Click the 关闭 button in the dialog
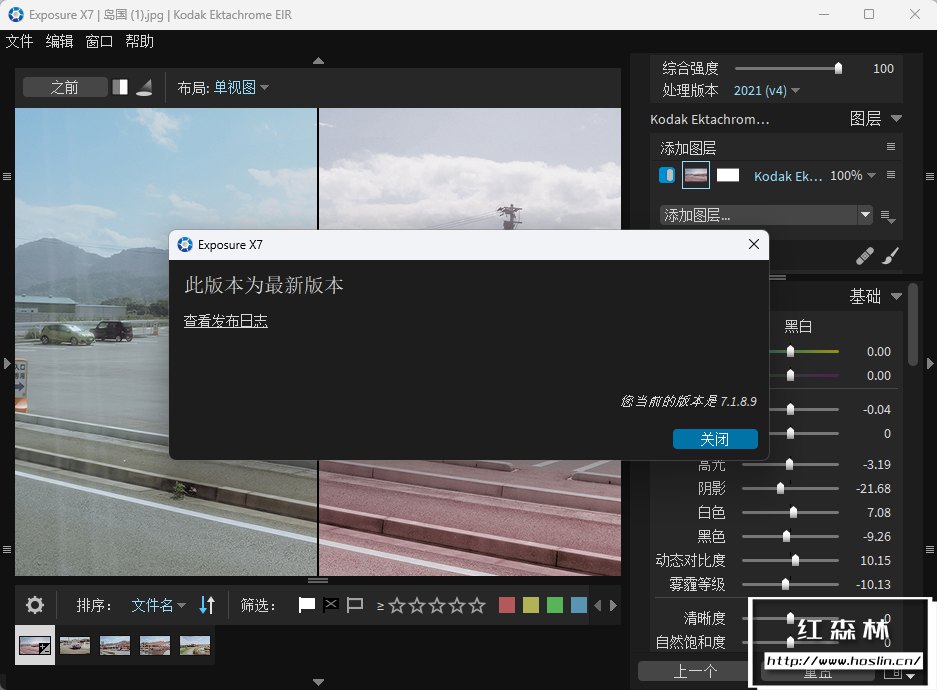Image resolution: width=937 pixels, height=690 pixels. point(714,439)
